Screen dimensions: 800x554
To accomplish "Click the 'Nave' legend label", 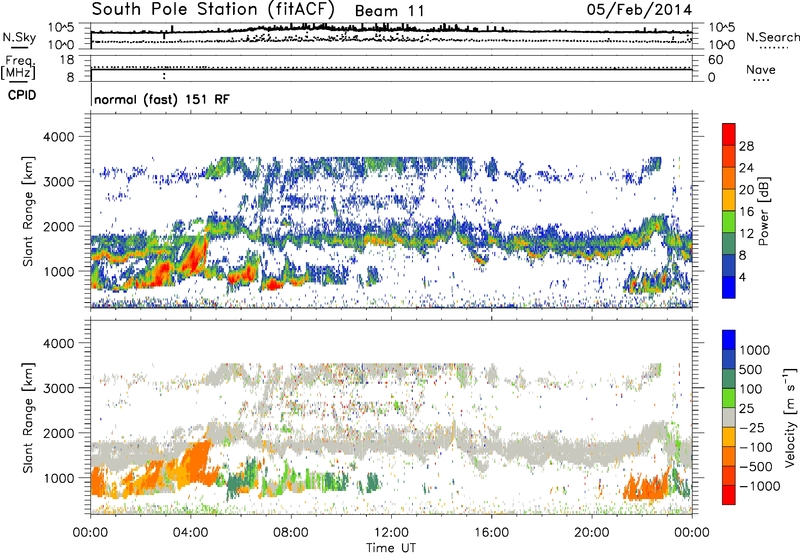I will (x=761, y=69).
